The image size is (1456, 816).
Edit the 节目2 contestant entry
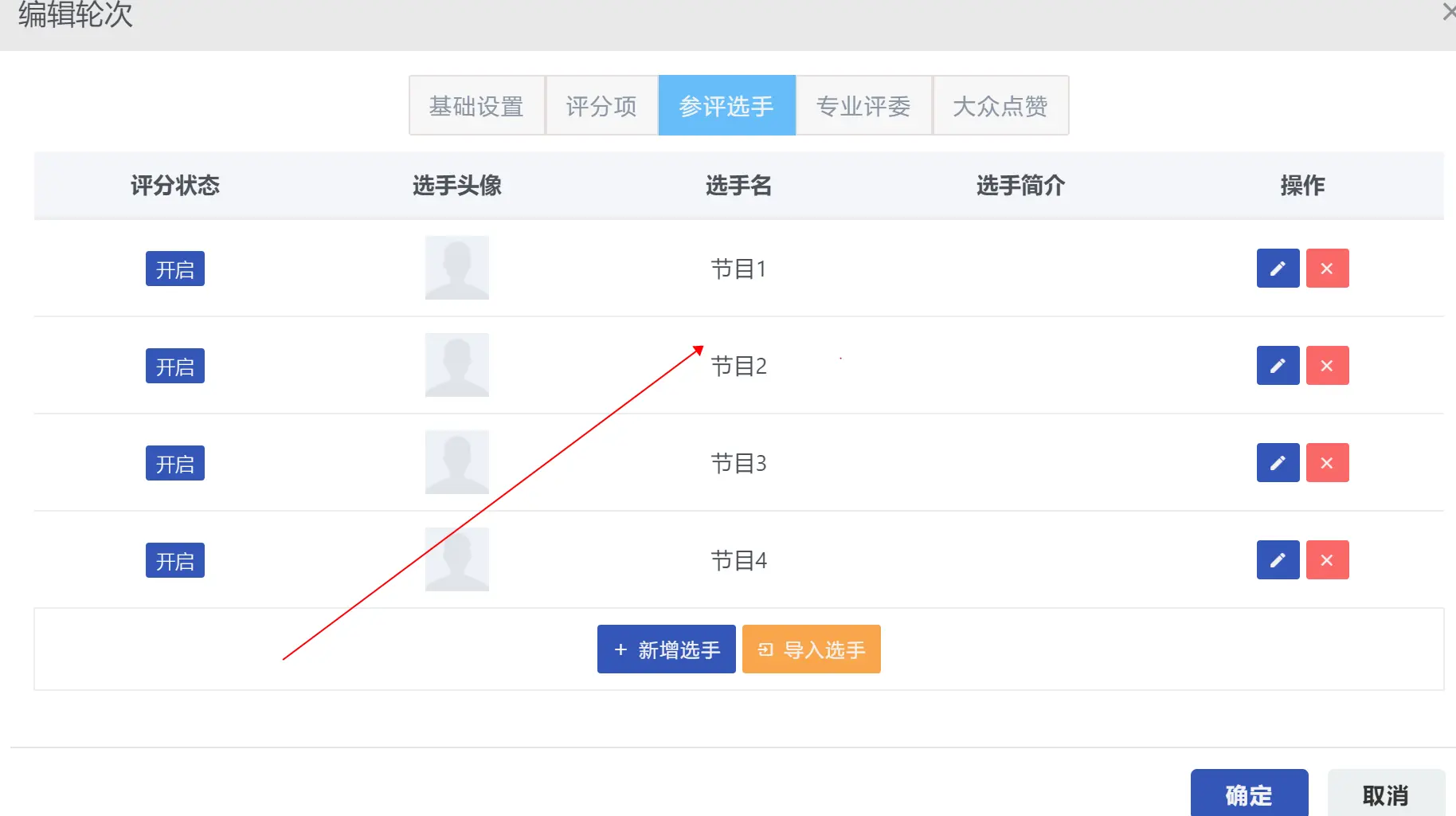coord(1278,366)
